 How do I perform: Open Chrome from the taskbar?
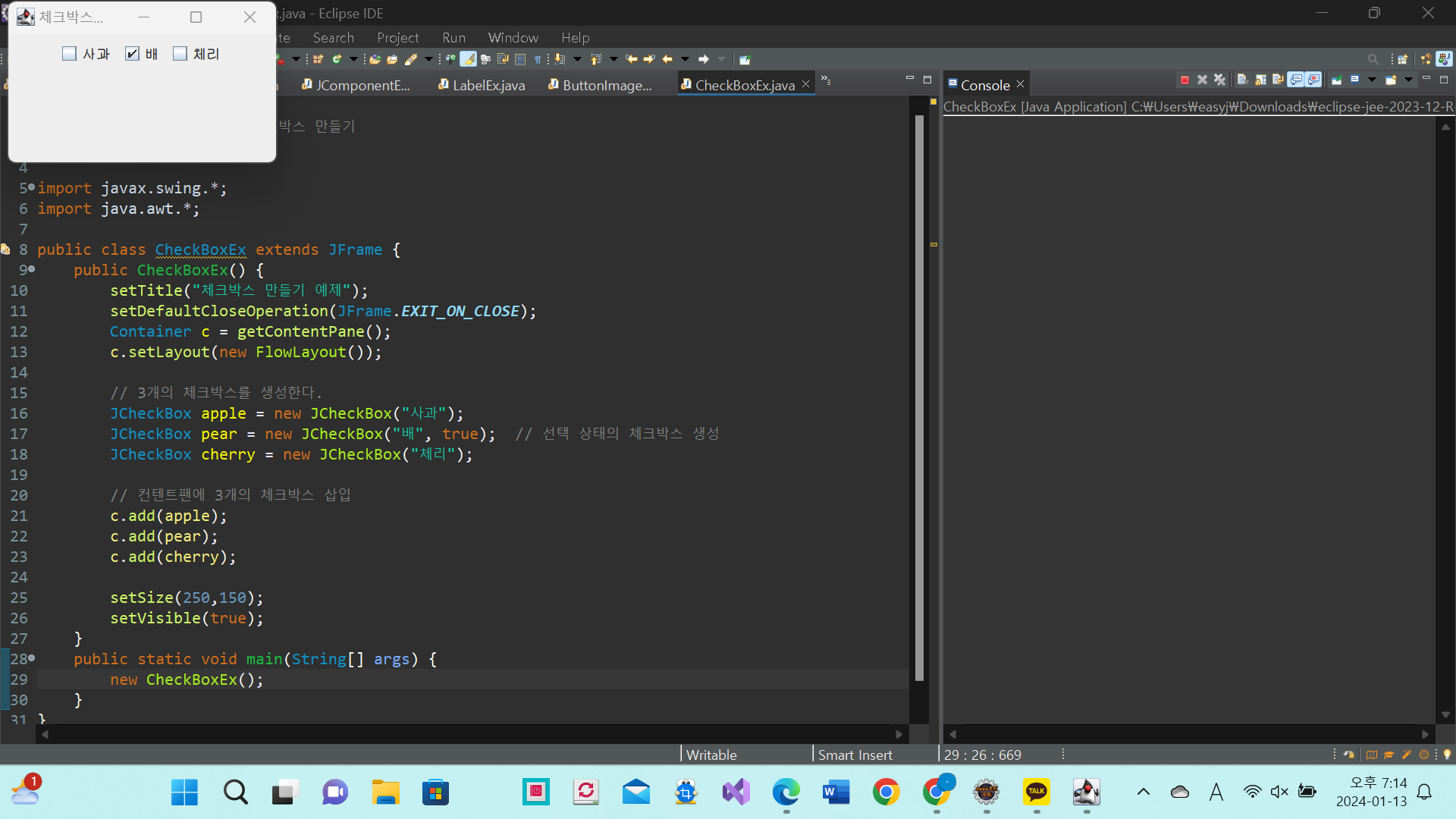[x=886, y=792]
